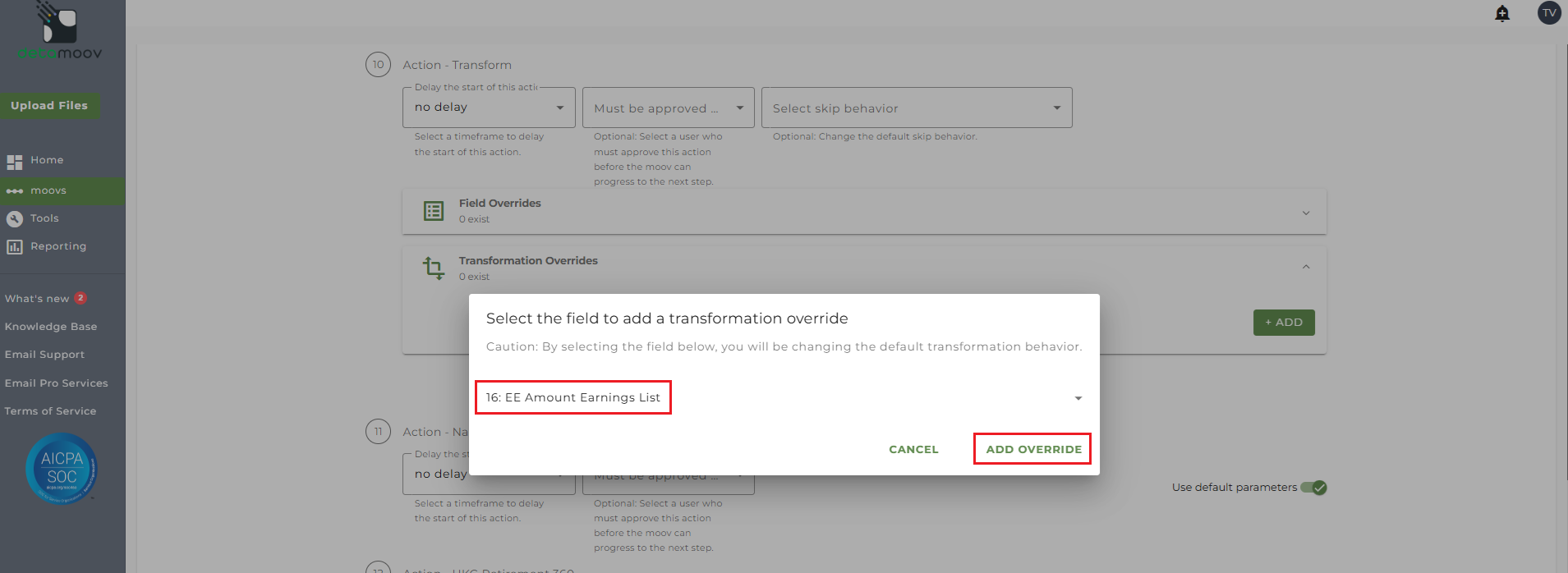Viewport: 1568px width, 573px height.
Task: Toggle the Use default parameters switch
Action: coord(1313,488)
